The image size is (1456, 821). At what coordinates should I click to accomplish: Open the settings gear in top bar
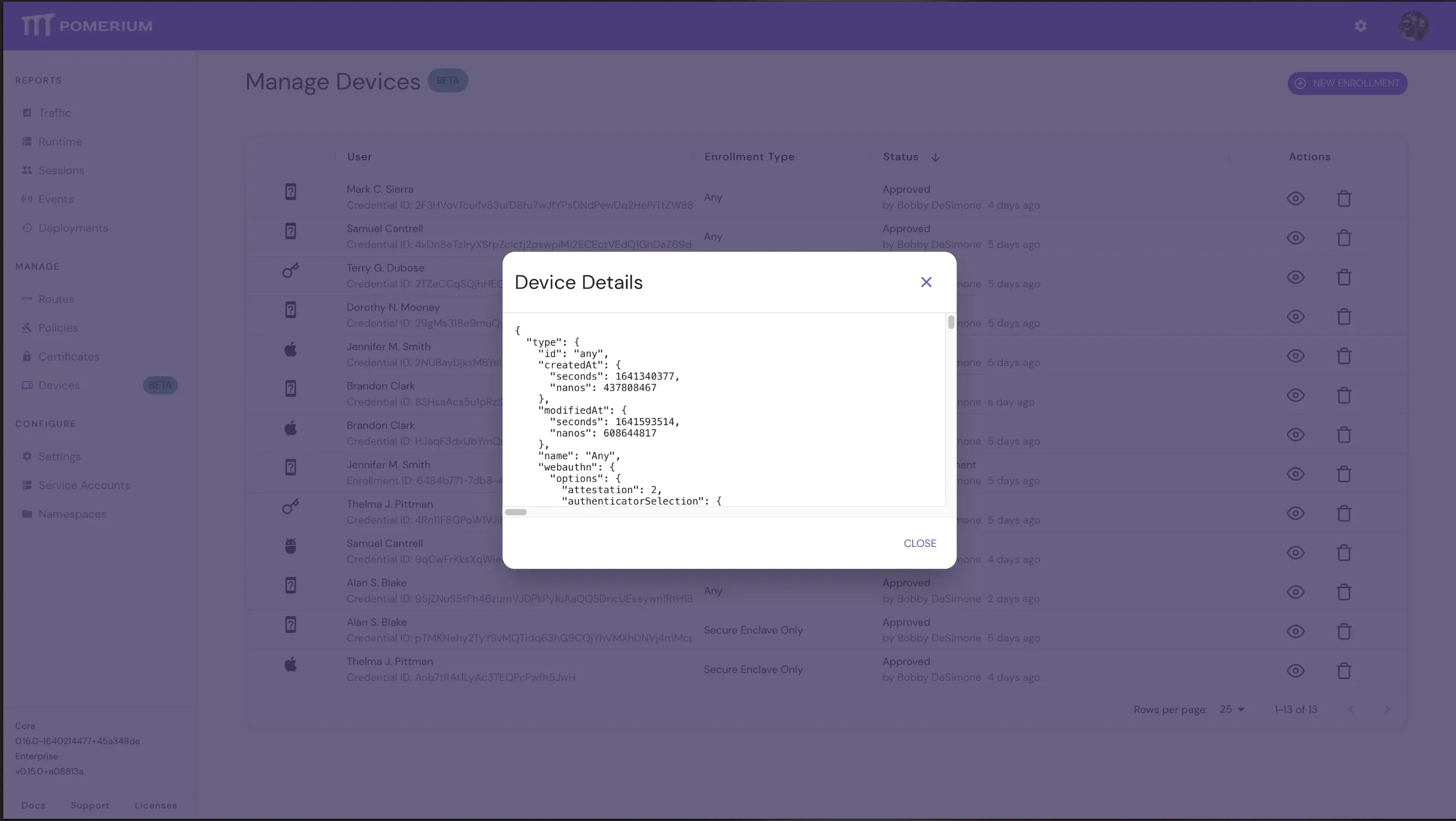1360,26
